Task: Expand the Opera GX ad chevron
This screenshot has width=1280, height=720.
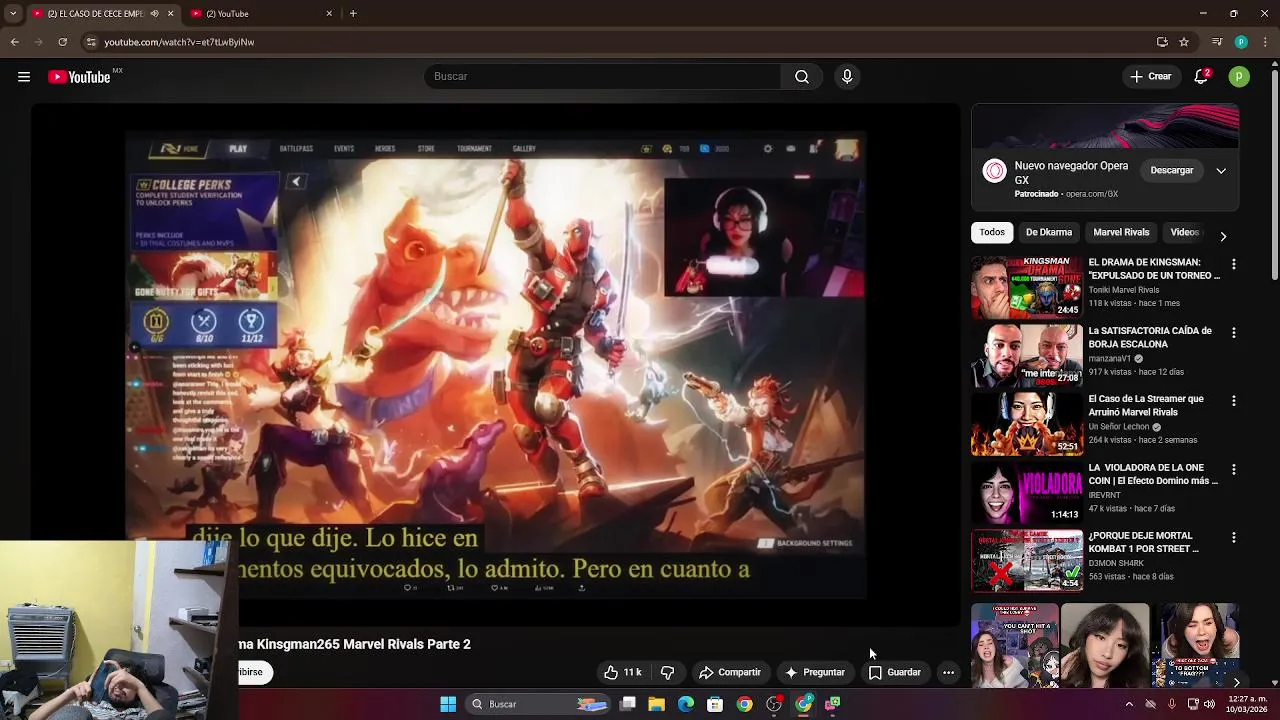Action: pos(1221,171)
